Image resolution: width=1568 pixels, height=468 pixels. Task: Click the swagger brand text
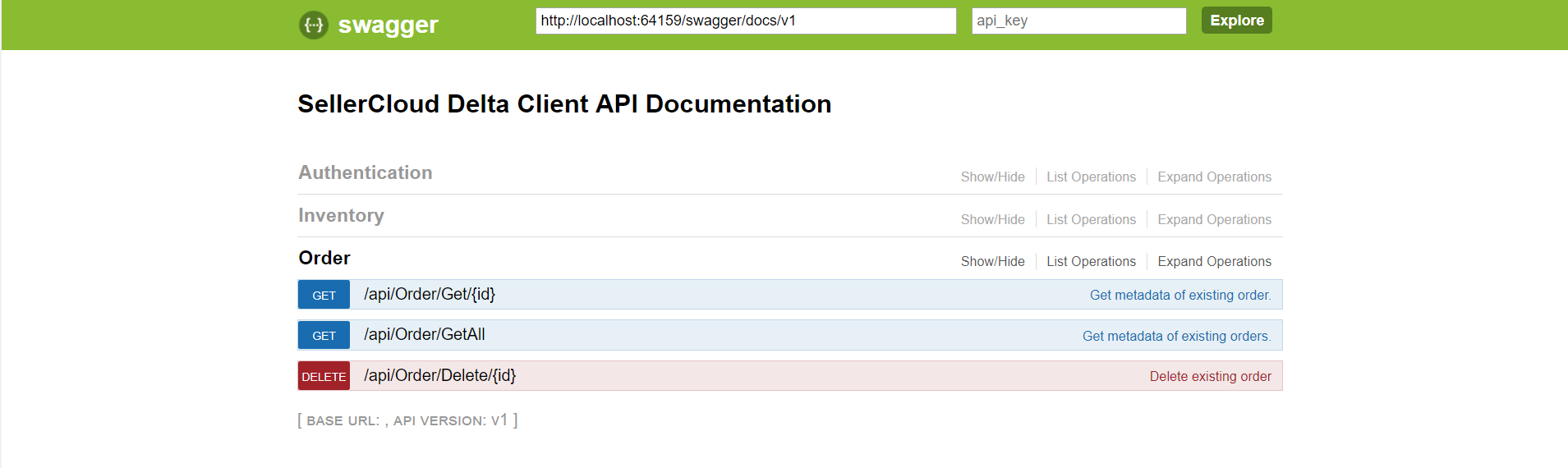[x=388, y=25]
